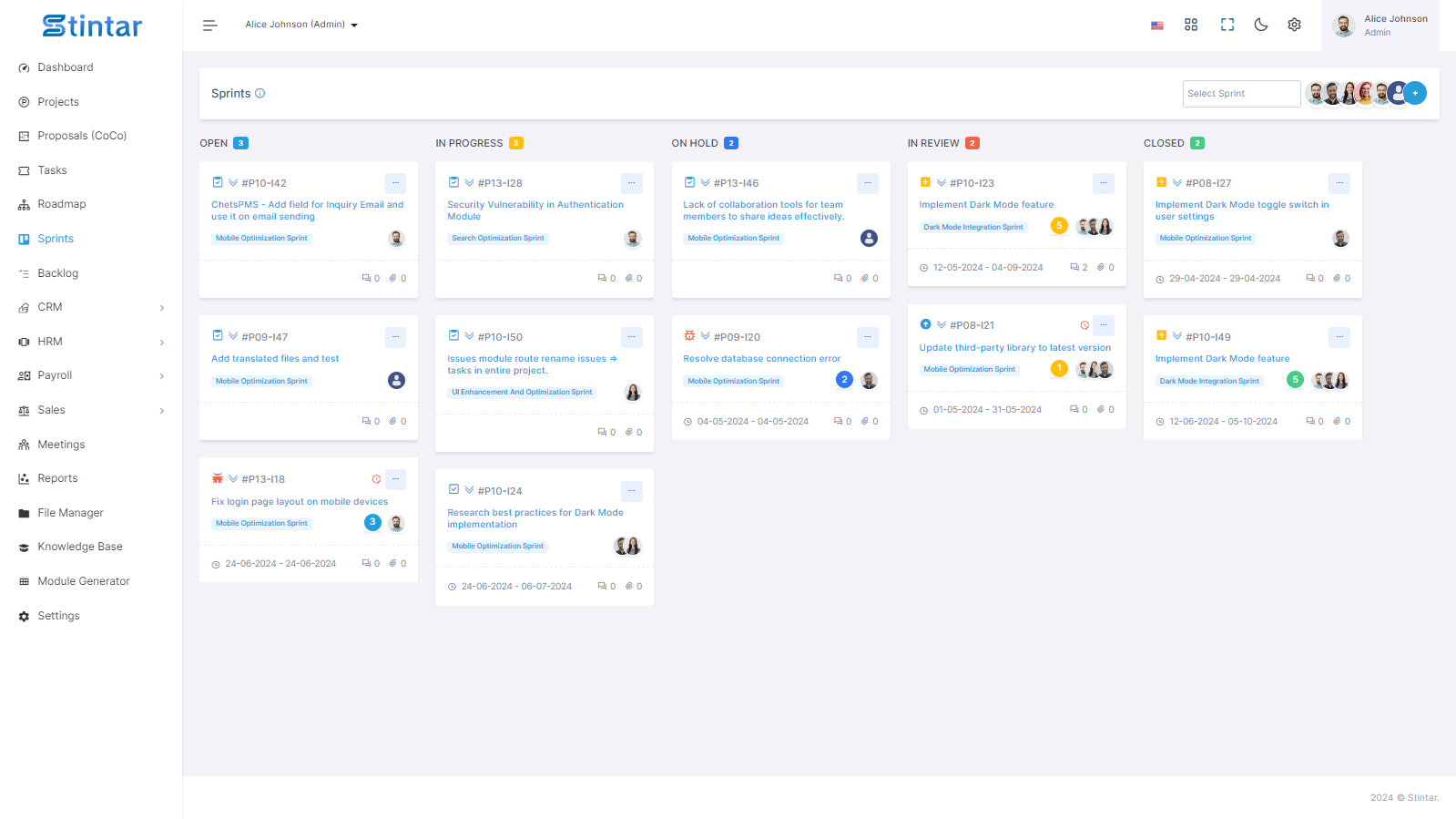This screenshot has width=1456, height=819.
Task: Open 'Research best practices for Dark Mode' issue
Action: (x=535, y=518)
